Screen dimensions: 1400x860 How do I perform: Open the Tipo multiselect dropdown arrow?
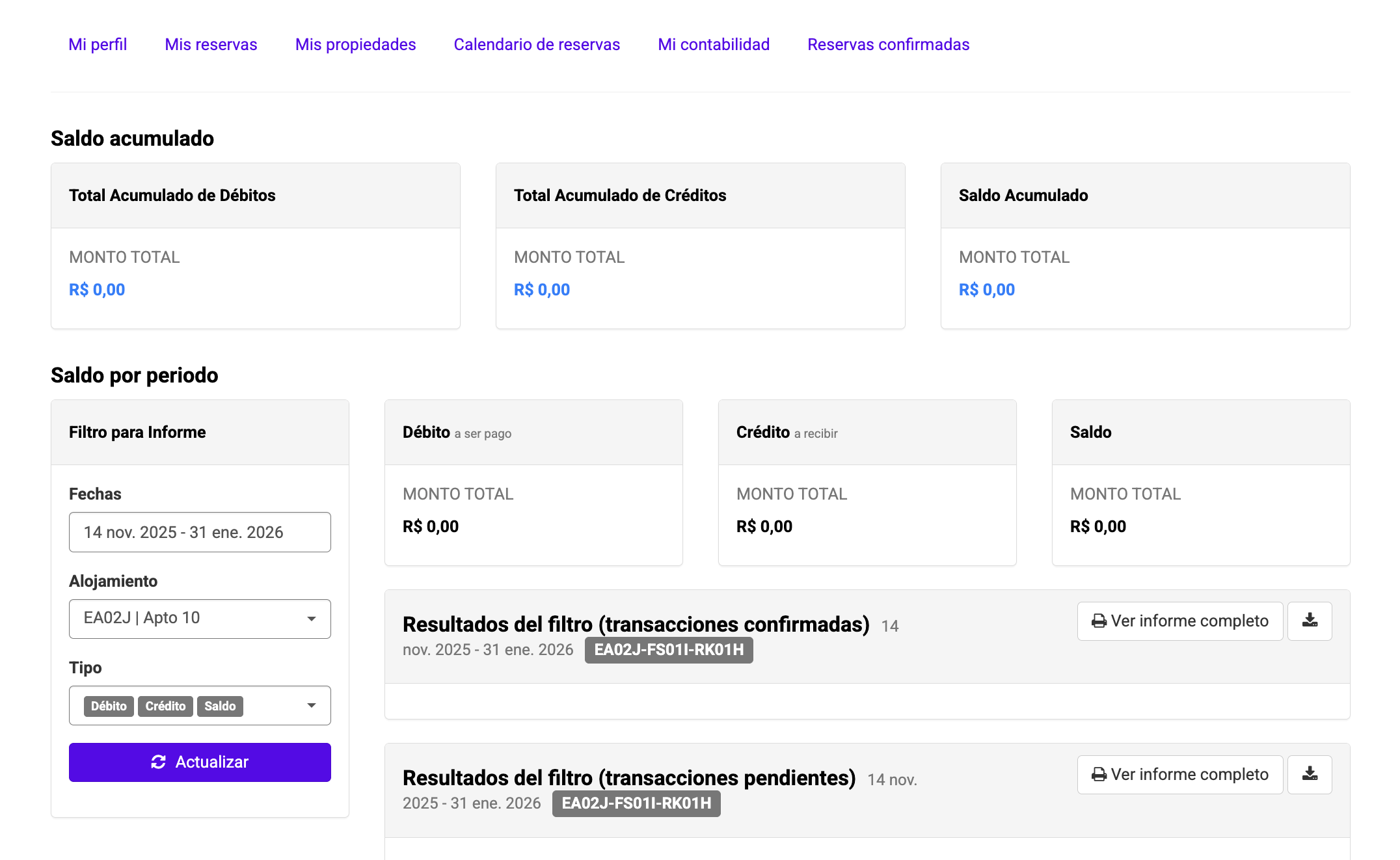click(312, 705)
